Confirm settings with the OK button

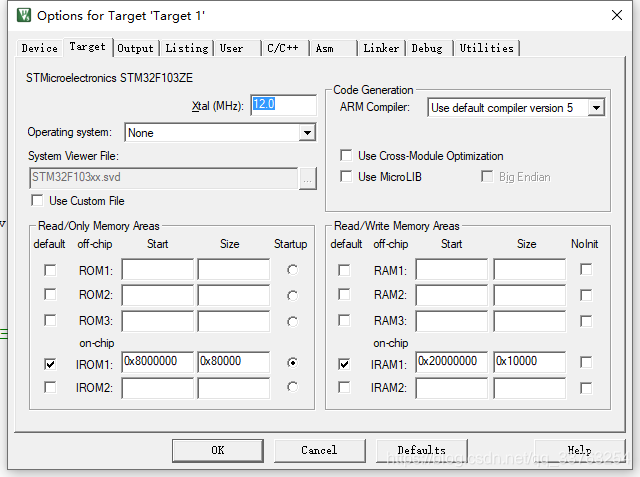(218, 450)
